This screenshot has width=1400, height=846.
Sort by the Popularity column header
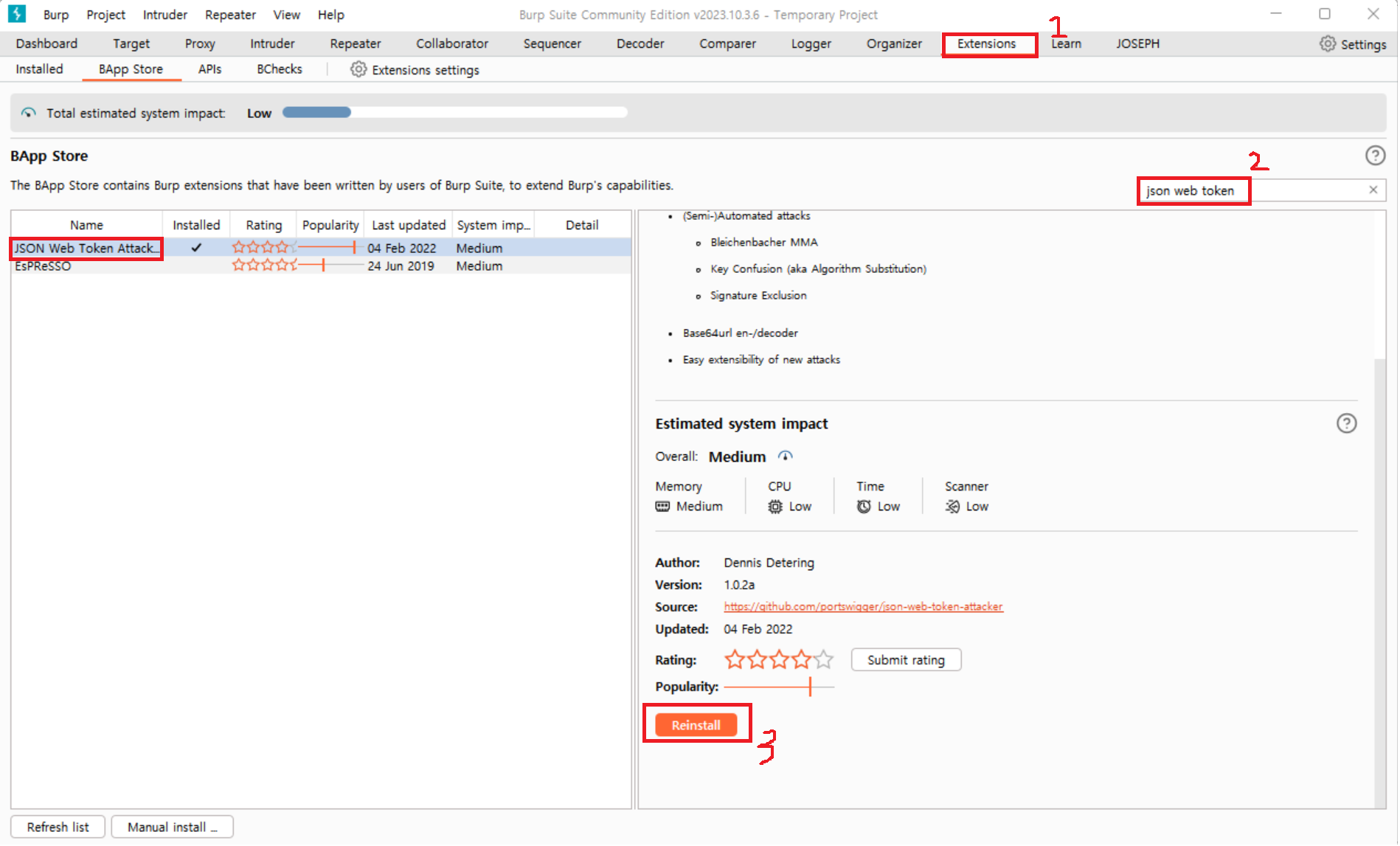[x=330, y=225]
